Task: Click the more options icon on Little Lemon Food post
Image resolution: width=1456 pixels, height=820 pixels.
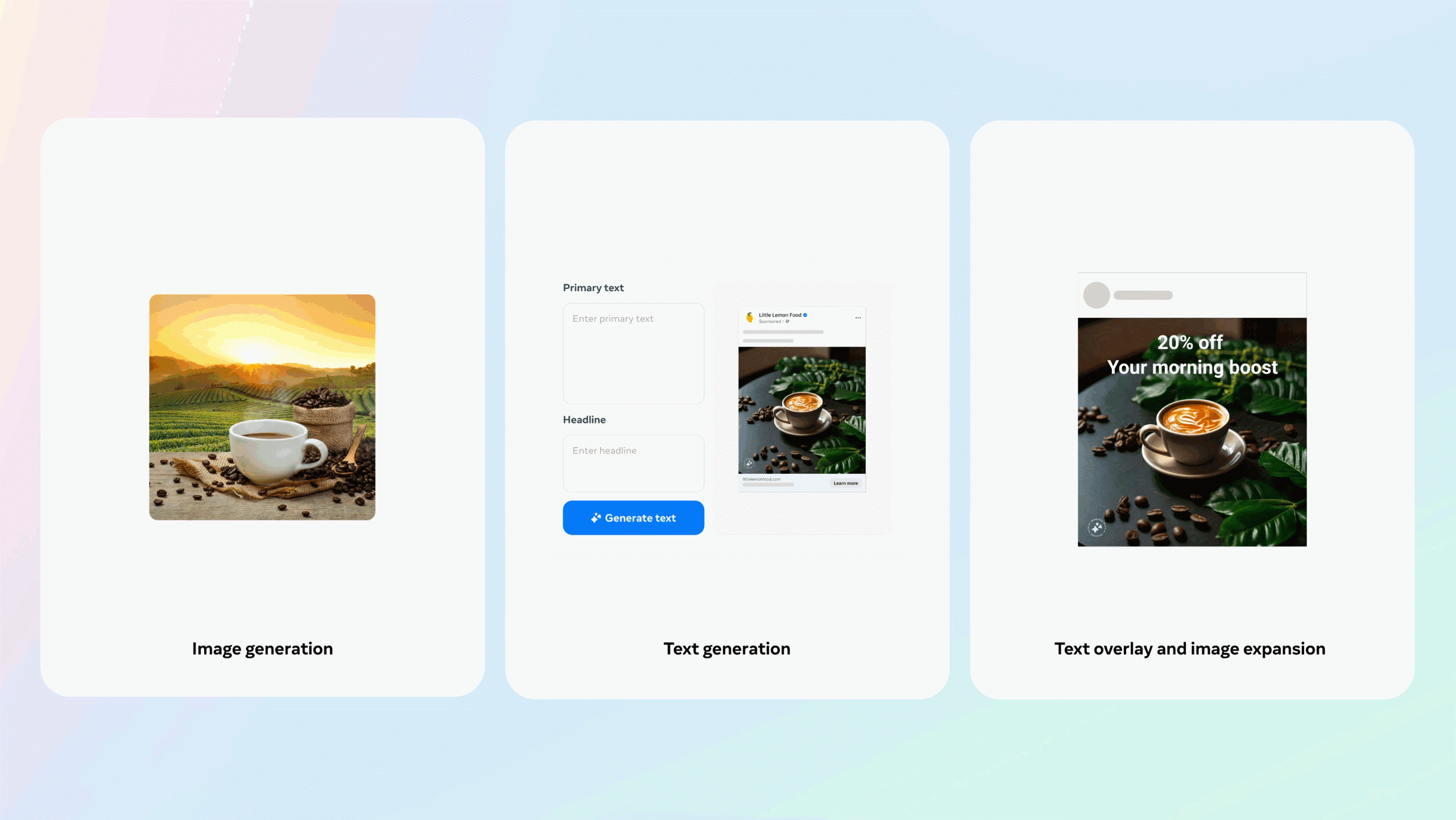Action: 858,316
